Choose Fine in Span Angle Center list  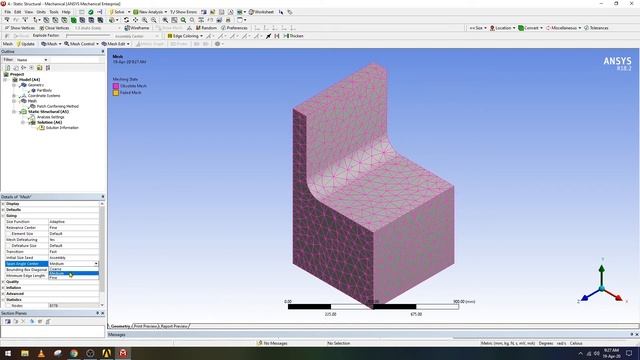pyautogui.click(x=73, y=278)
